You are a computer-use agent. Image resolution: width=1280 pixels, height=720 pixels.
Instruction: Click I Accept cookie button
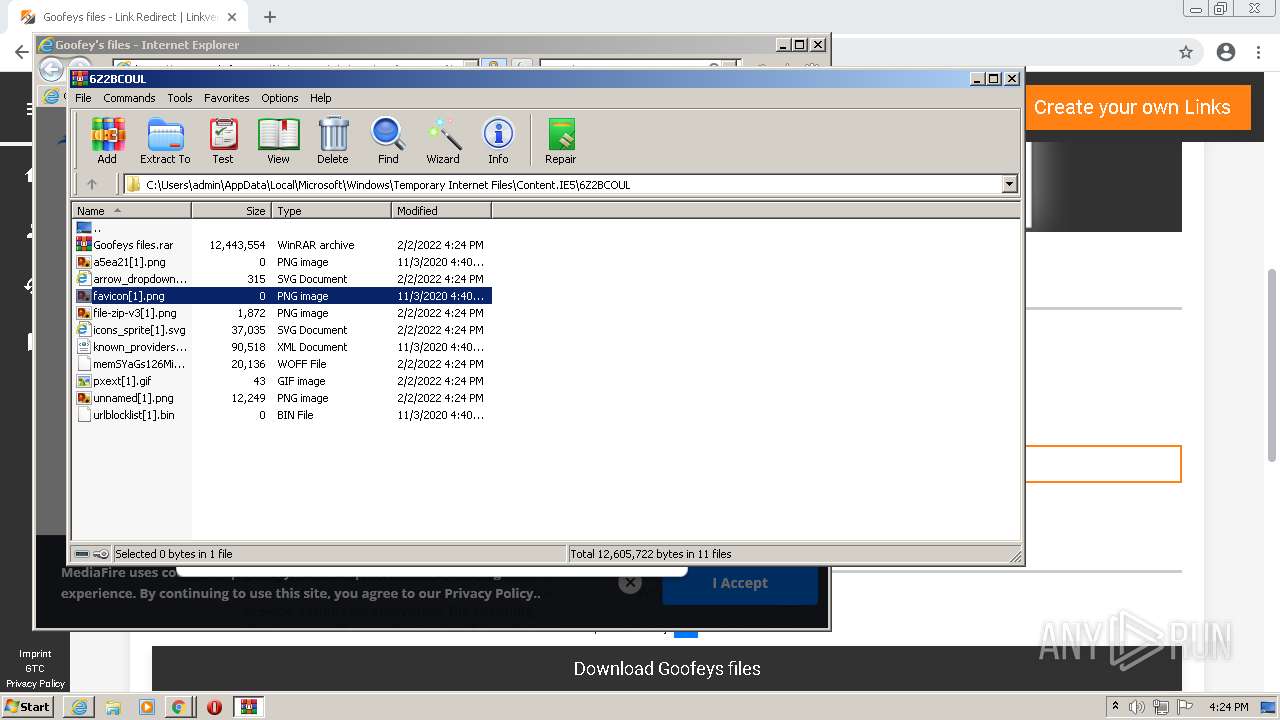click(x=740, y=583)
